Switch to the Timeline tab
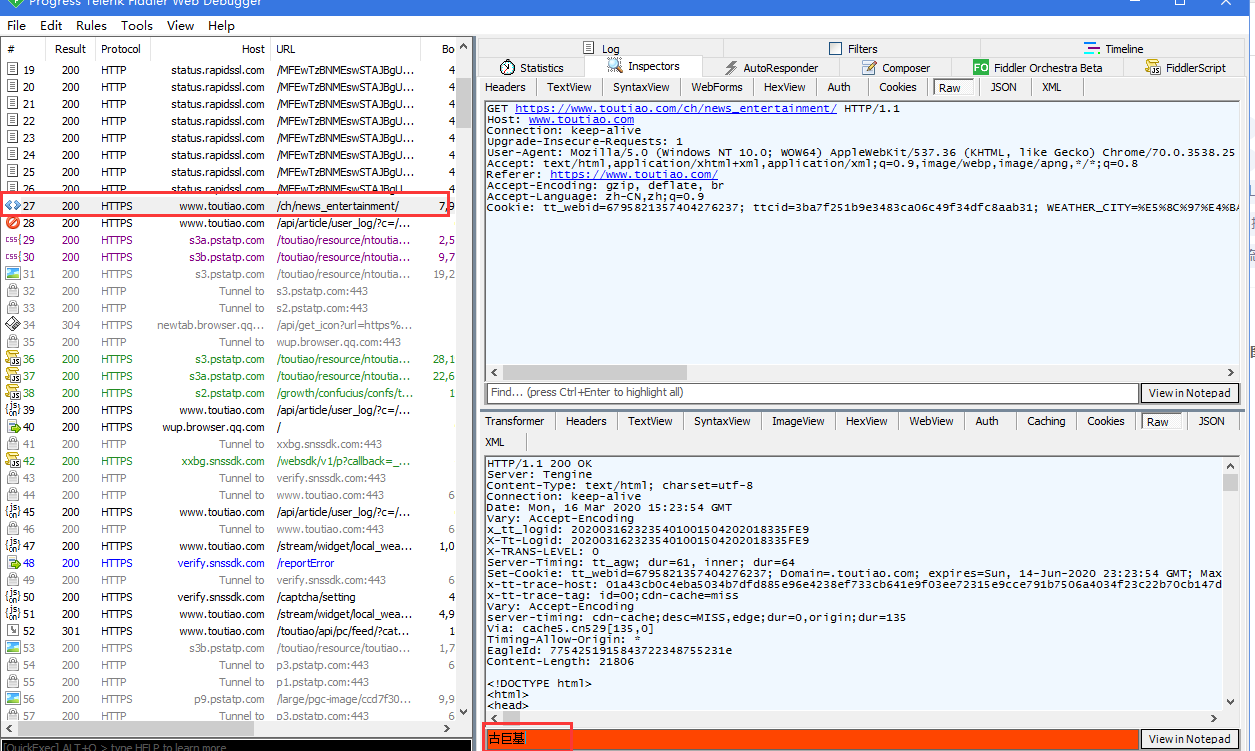Viewport: 1255px width, 751px height. 1114,48
